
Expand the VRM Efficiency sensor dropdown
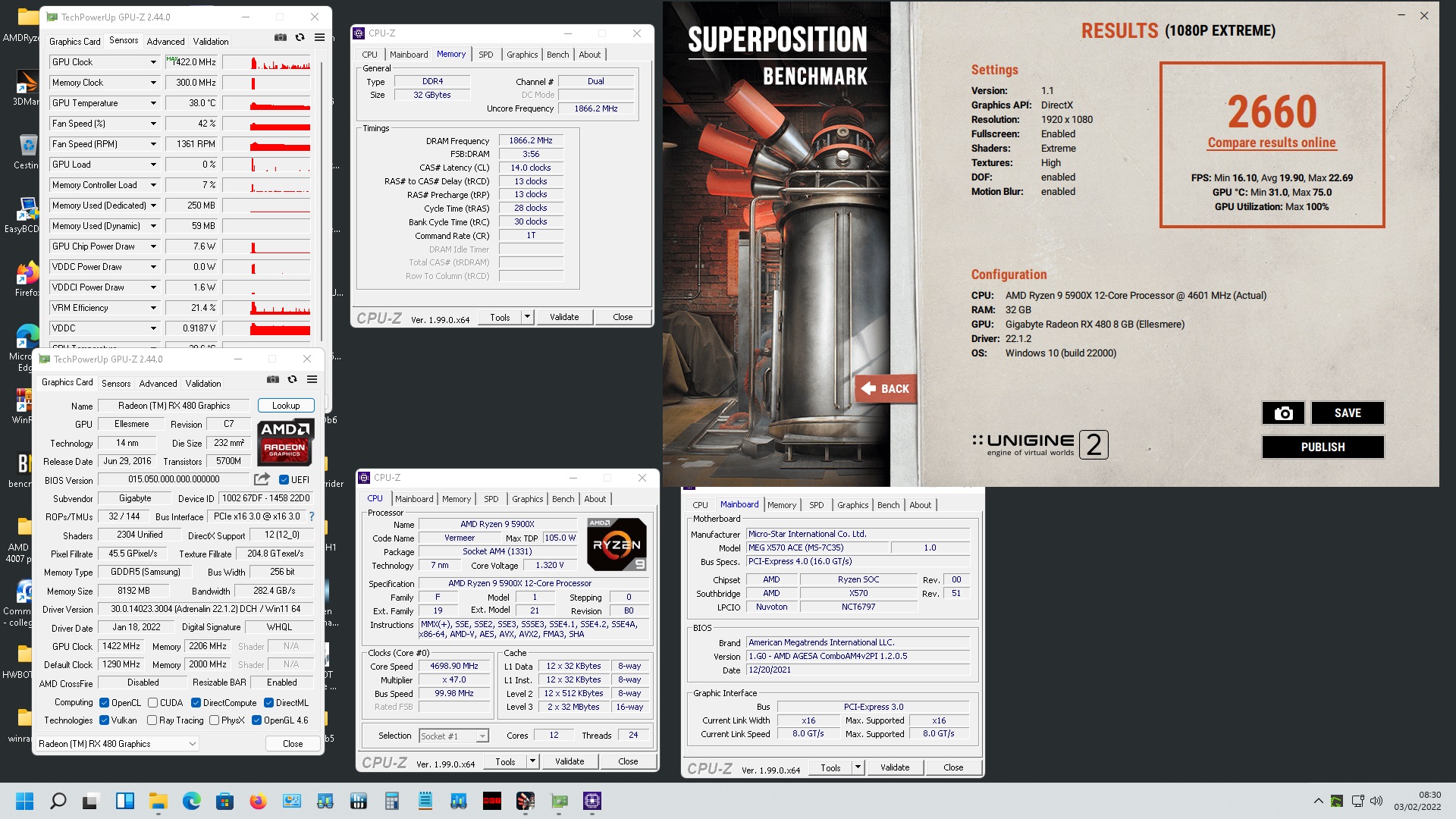tap(153, 308)
